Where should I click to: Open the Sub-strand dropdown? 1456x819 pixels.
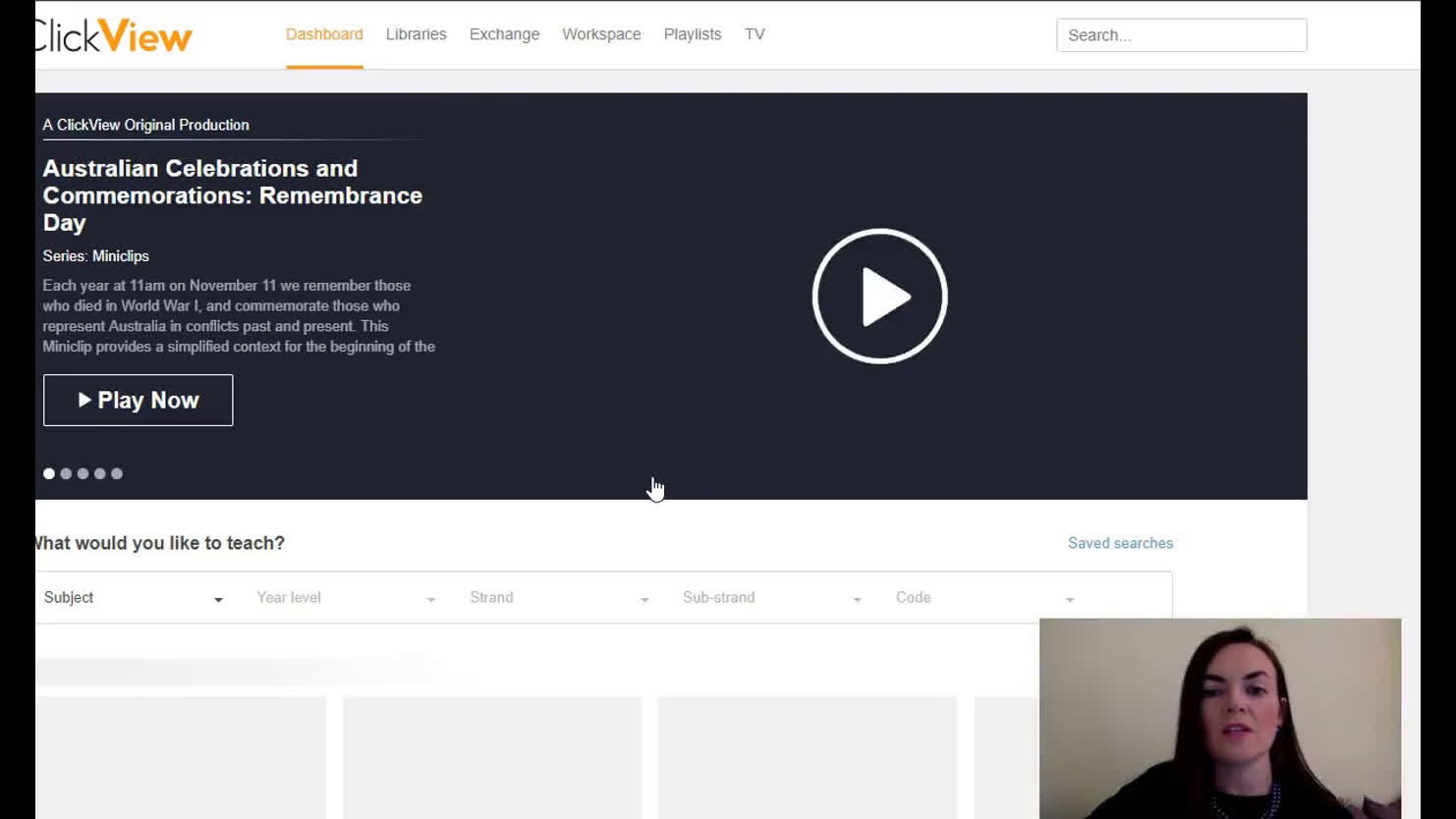pos(772,597)
